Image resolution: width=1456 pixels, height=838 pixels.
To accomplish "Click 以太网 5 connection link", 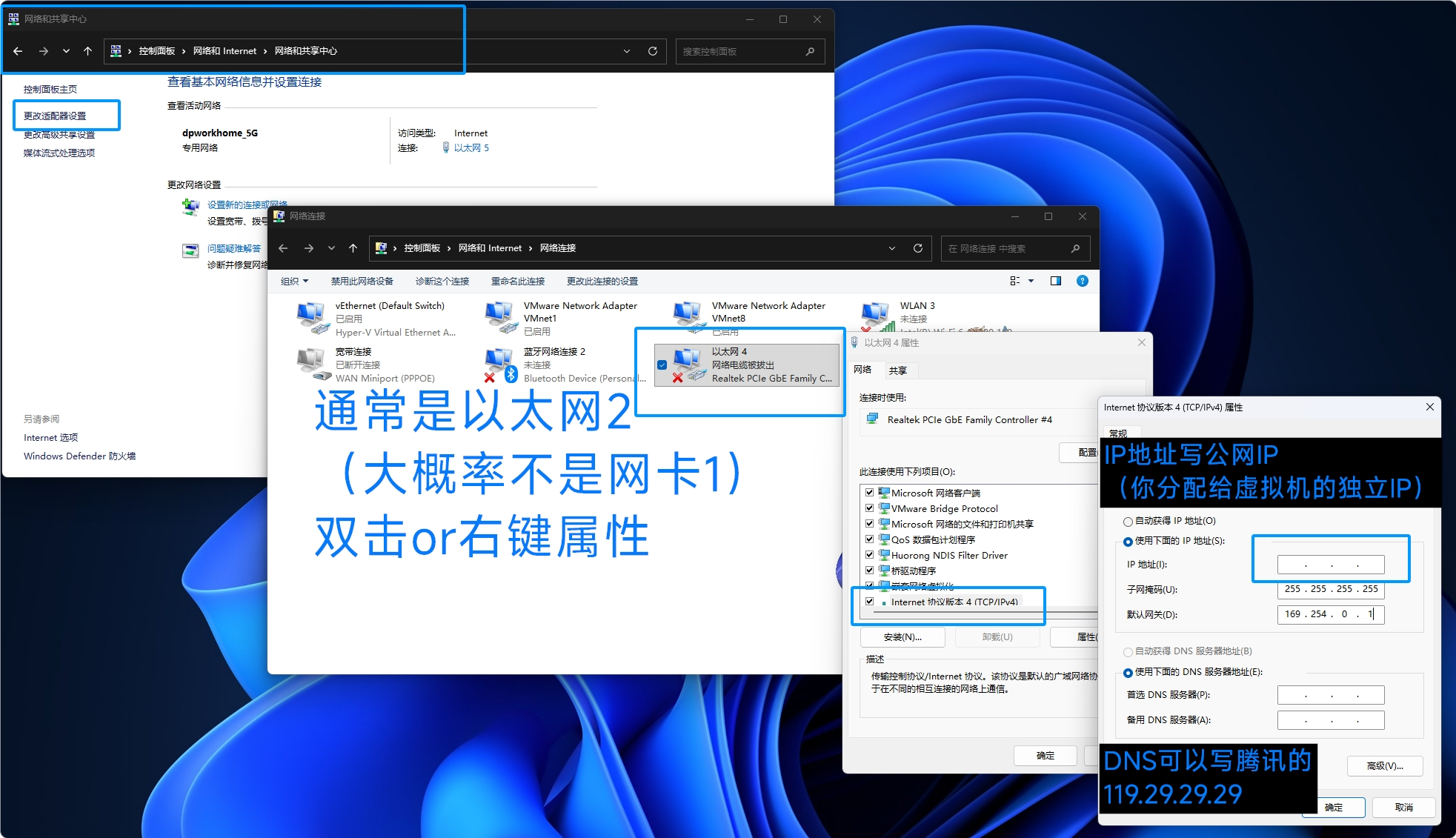I will click(471, 147).
